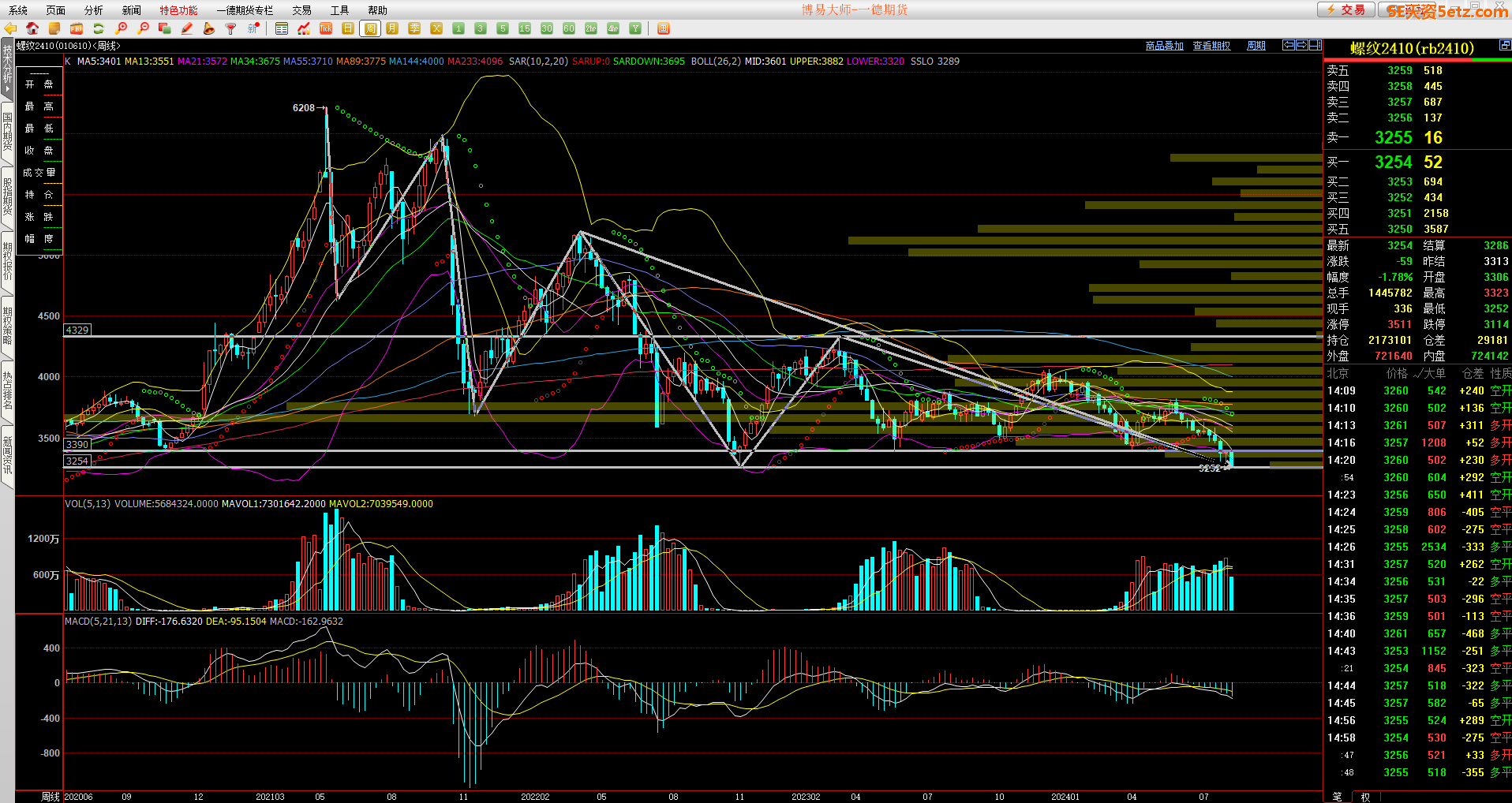
Task: Select the 15-minute period button
Action: pyautogui.click(x=525, y=28)
